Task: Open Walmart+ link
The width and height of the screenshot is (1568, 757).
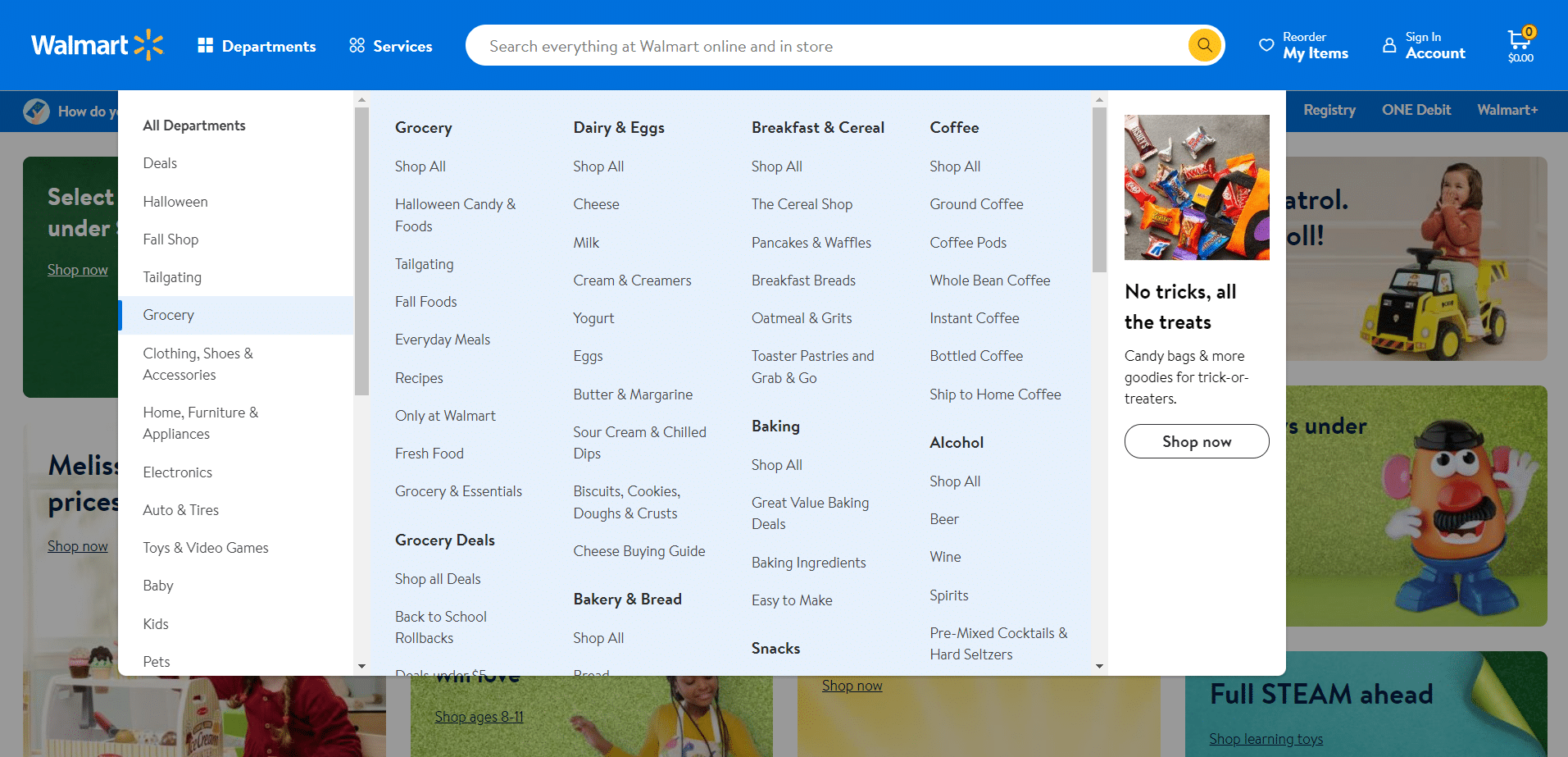Action: pos(1507,110)
